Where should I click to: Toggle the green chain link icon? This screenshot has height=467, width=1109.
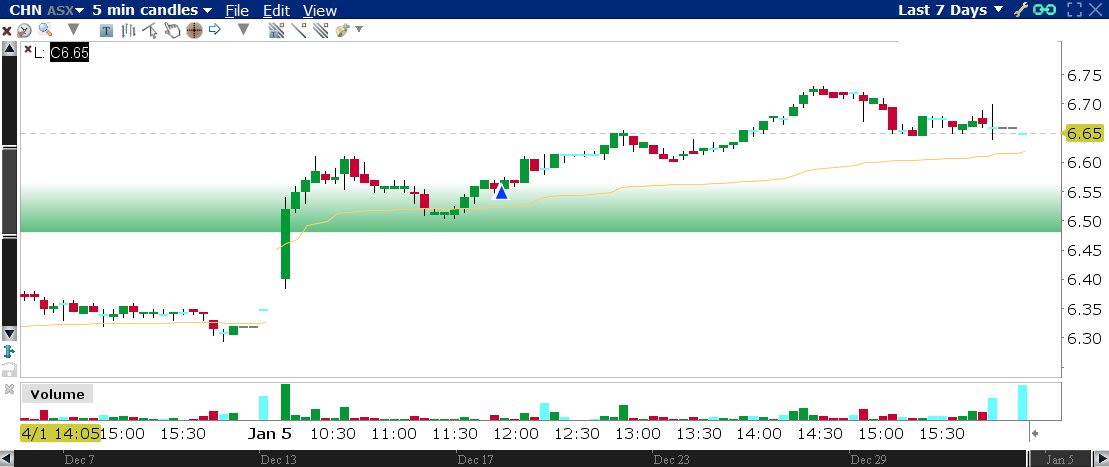(1044, 10)
